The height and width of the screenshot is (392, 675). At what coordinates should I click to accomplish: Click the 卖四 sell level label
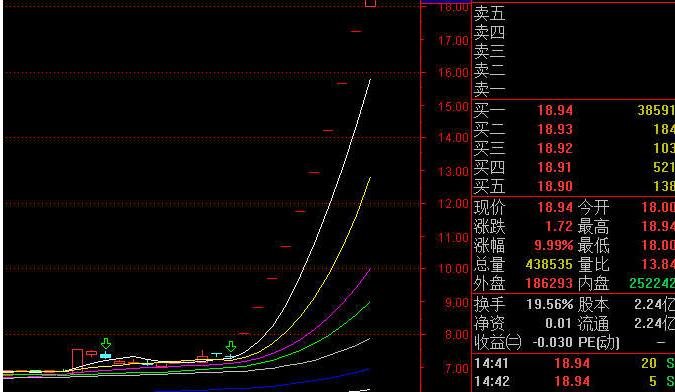pyautogui.click(x=489, y=32)
